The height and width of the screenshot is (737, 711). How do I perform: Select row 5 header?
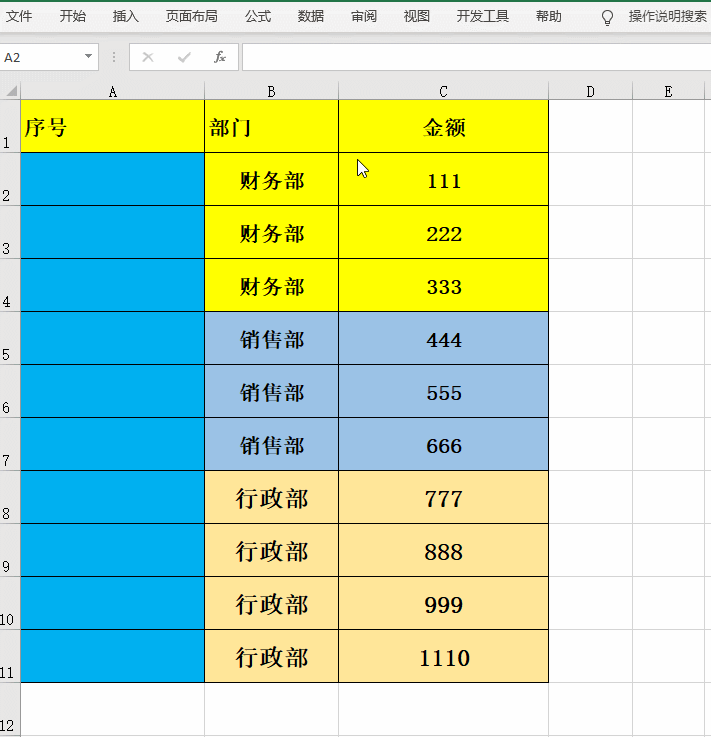pos(10,338)
